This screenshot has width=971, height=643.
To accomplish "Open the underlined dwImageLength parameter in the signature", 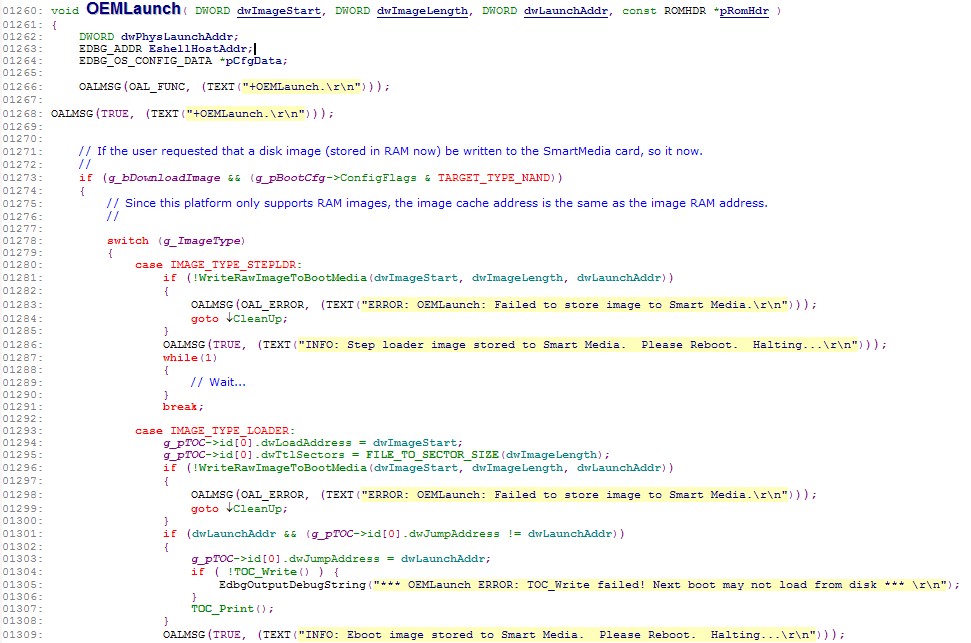I will click(422, 11).
